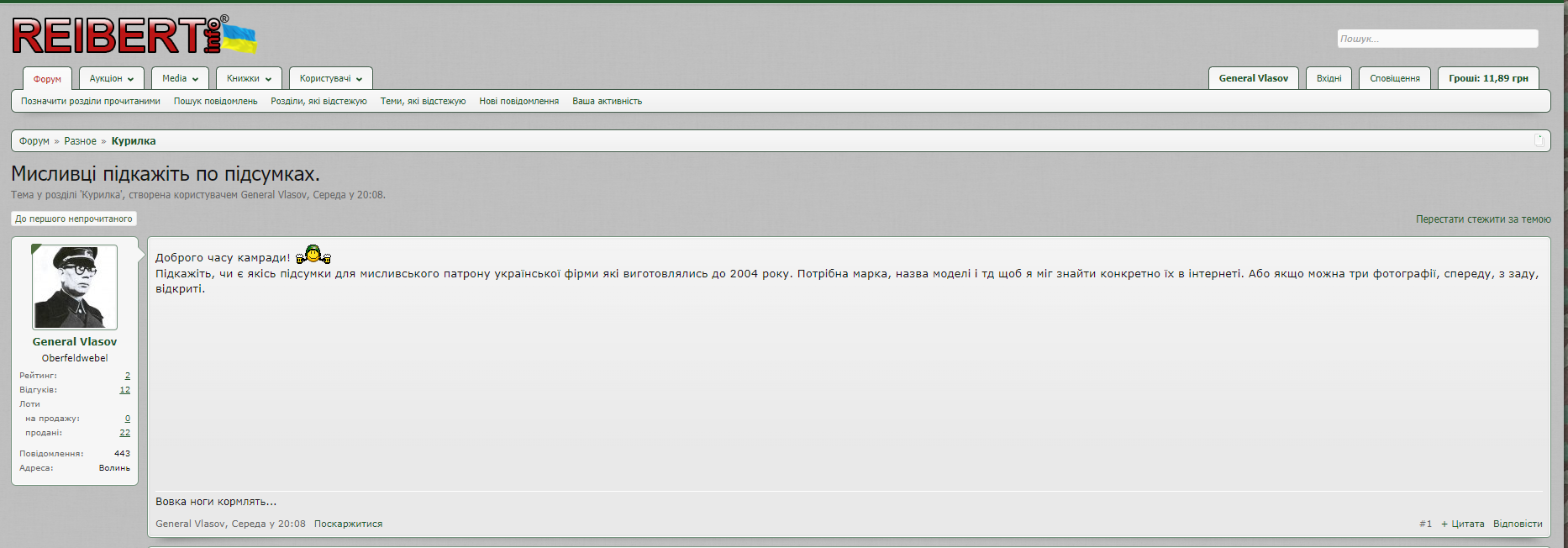Screen dimensions: 1568x548
Task: Open the Сповіщення notifications tab
Action: click(x=1395, y=78)
